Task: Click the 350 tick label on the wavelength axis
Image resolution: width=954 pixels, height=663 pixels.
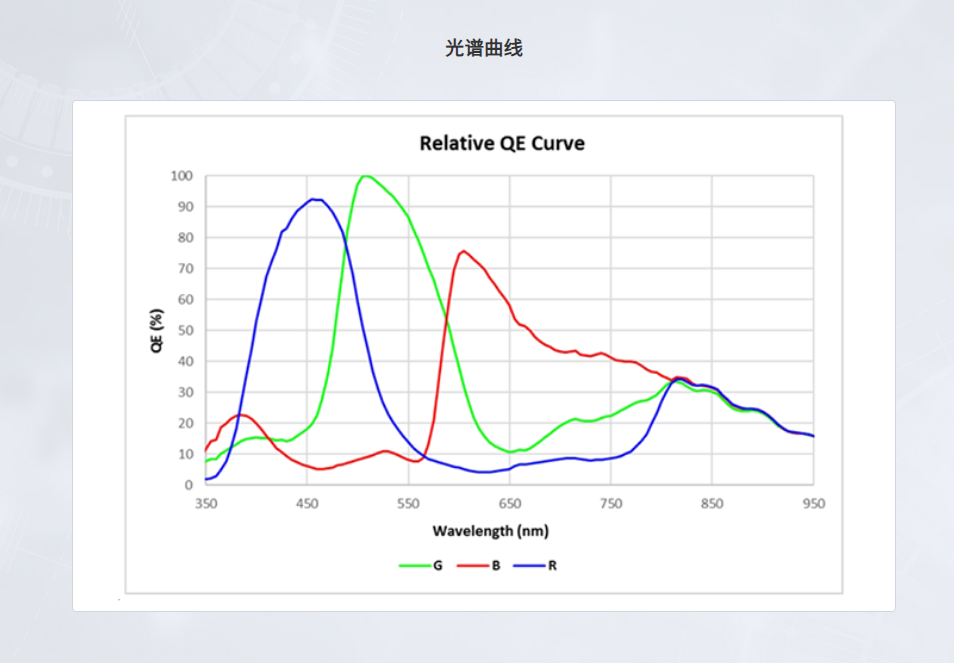Action: [x=206, y=503]
